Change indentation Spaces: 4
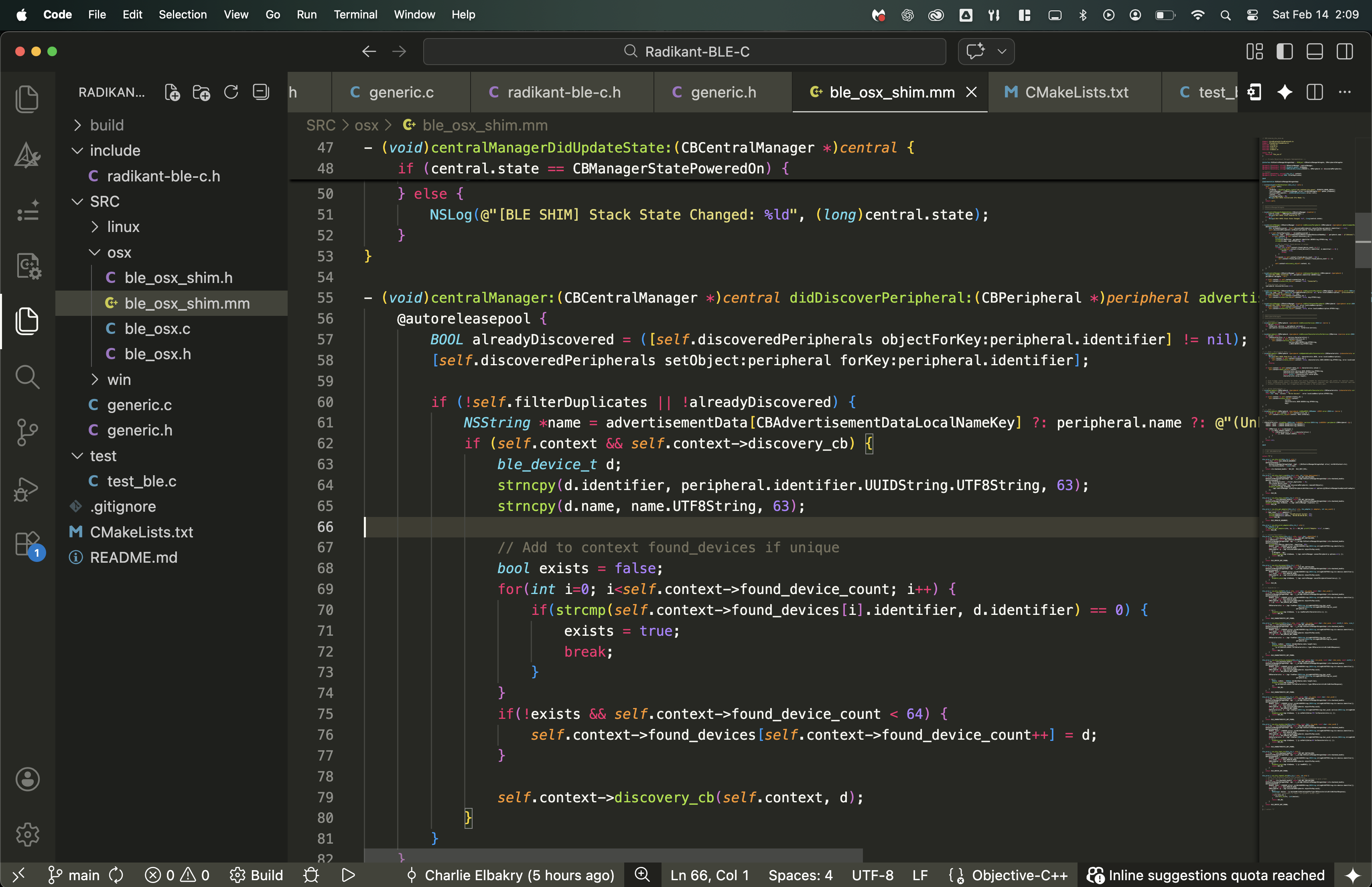 coord(800,875)
